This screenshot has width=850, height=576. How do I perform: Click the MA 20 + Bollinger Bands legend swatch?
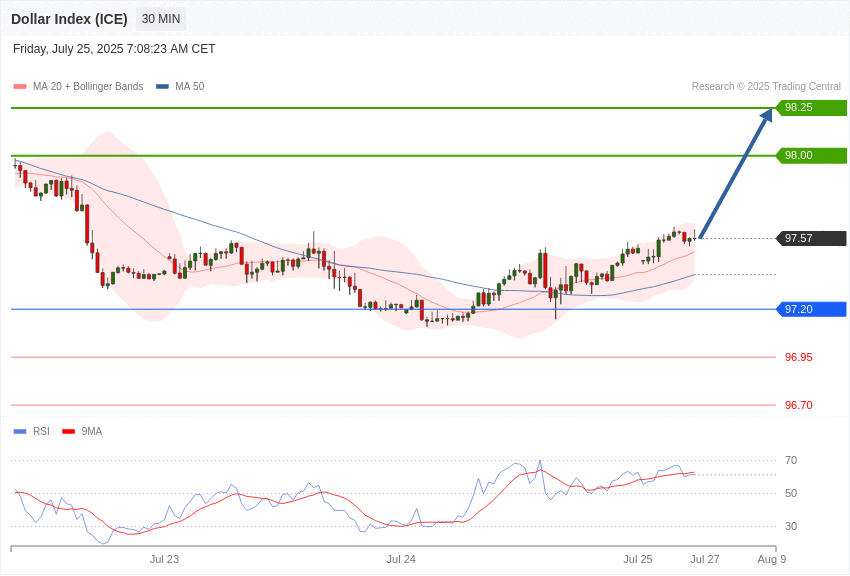click(x=20, y=87)
